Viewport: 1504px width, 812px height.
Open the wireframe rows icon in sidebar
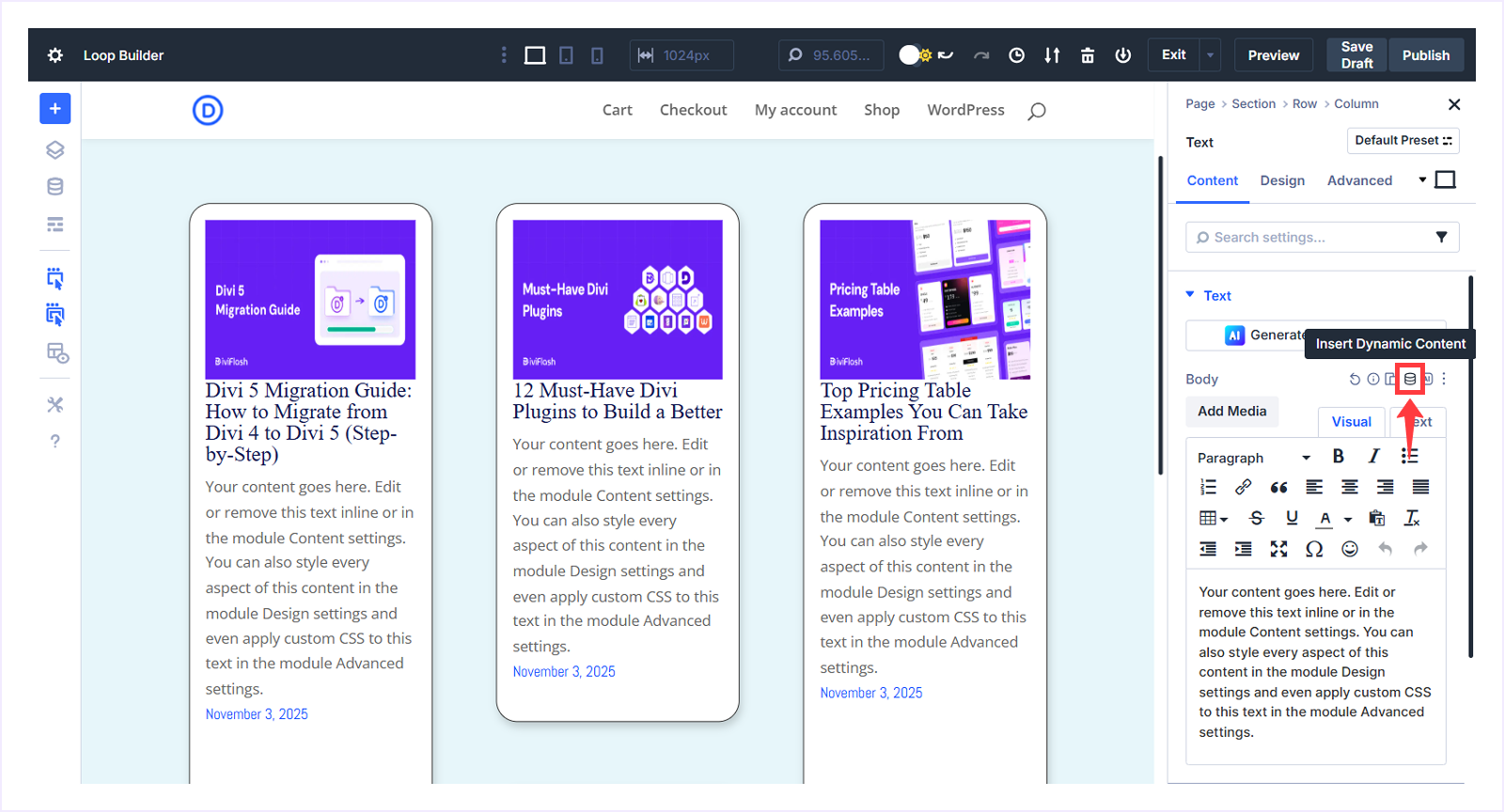[x=55, y=224]
